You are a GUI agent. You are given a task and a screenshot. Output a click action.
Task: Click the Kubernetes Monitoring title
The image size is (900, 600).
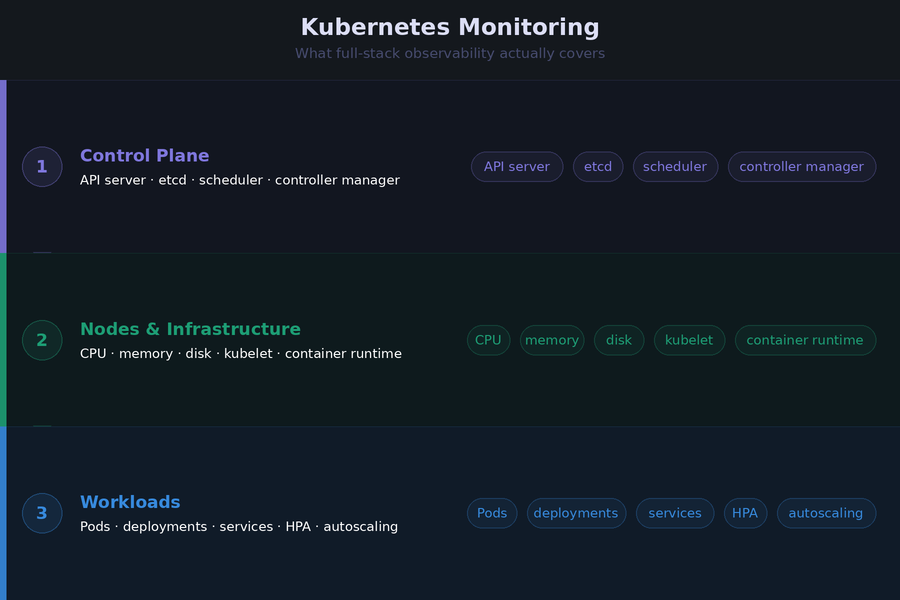pos(450,27)
